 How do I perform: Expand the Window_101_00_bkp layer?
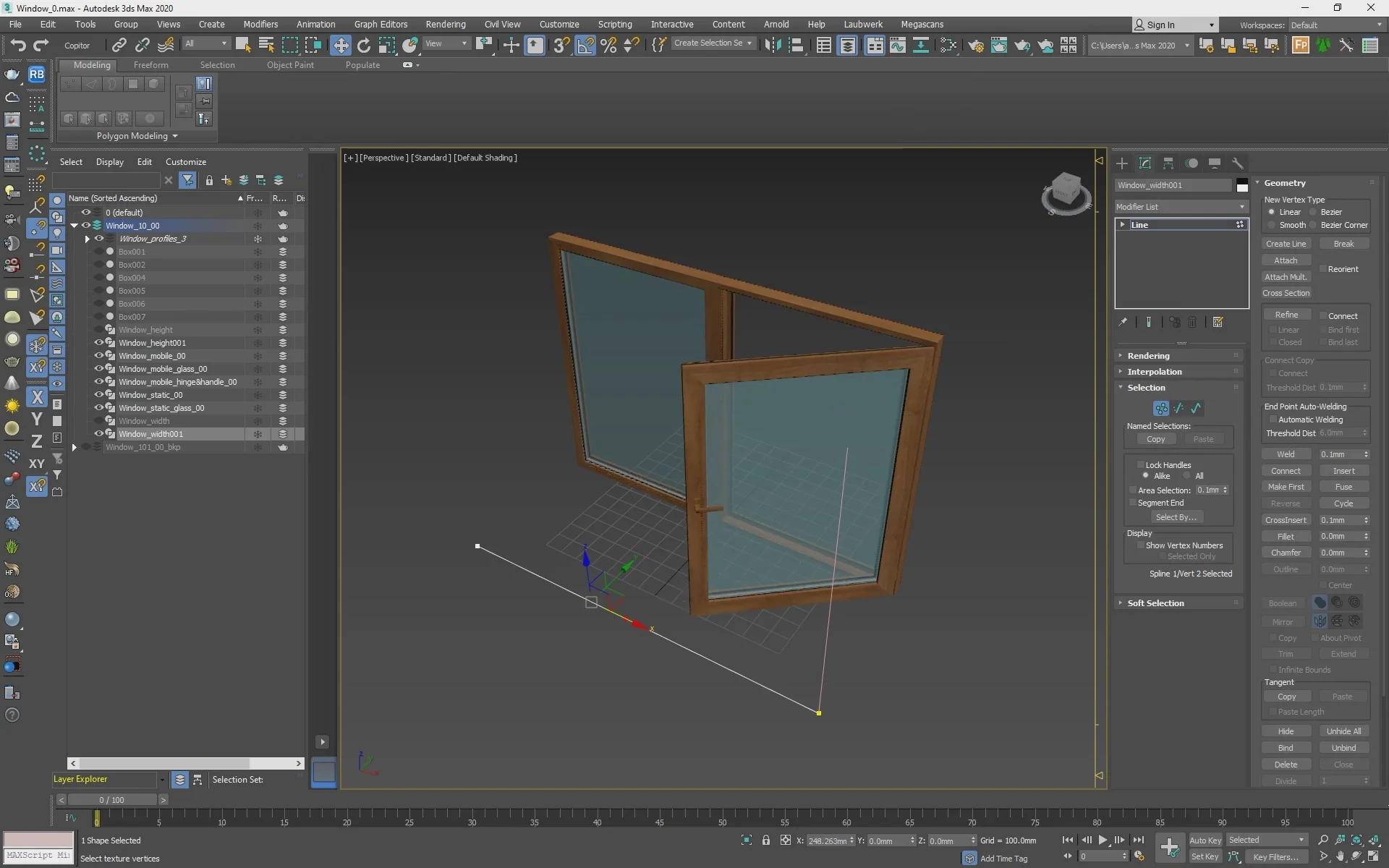coord(74,447)
